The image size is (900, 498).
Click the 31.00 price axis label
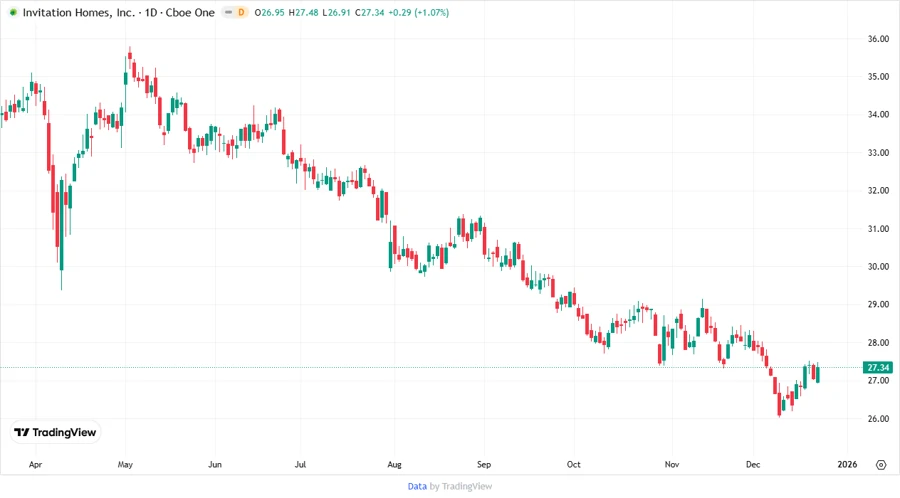(x=878, y=228)
